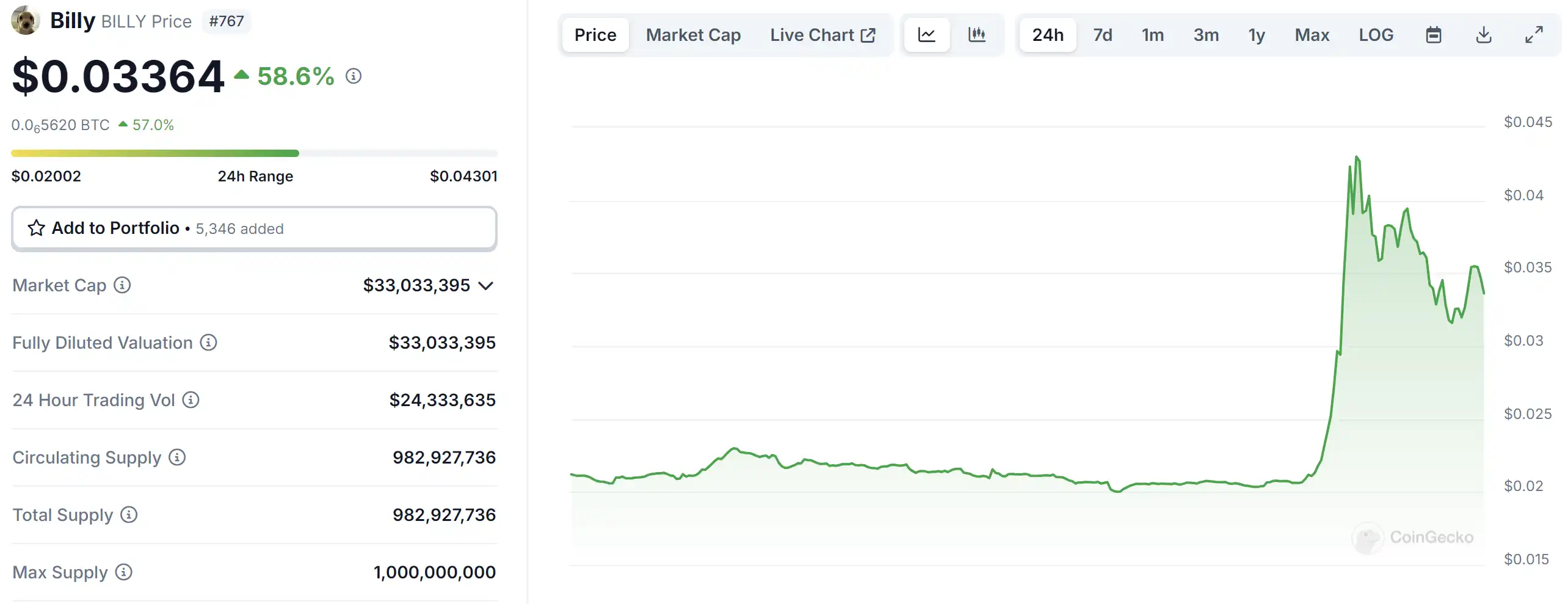Click the info icon next to Market Cap

(x=122, y=285)
